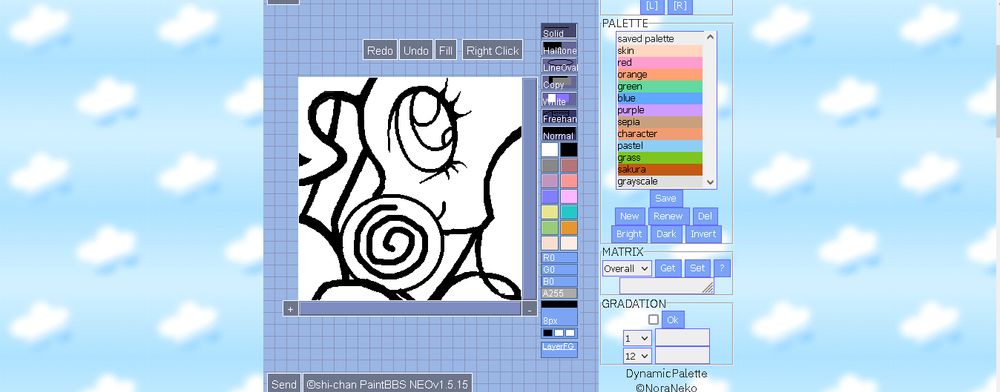Click the Fill button
The height and width of the screenshot is (392, 1000).
(x=446, y=50)
